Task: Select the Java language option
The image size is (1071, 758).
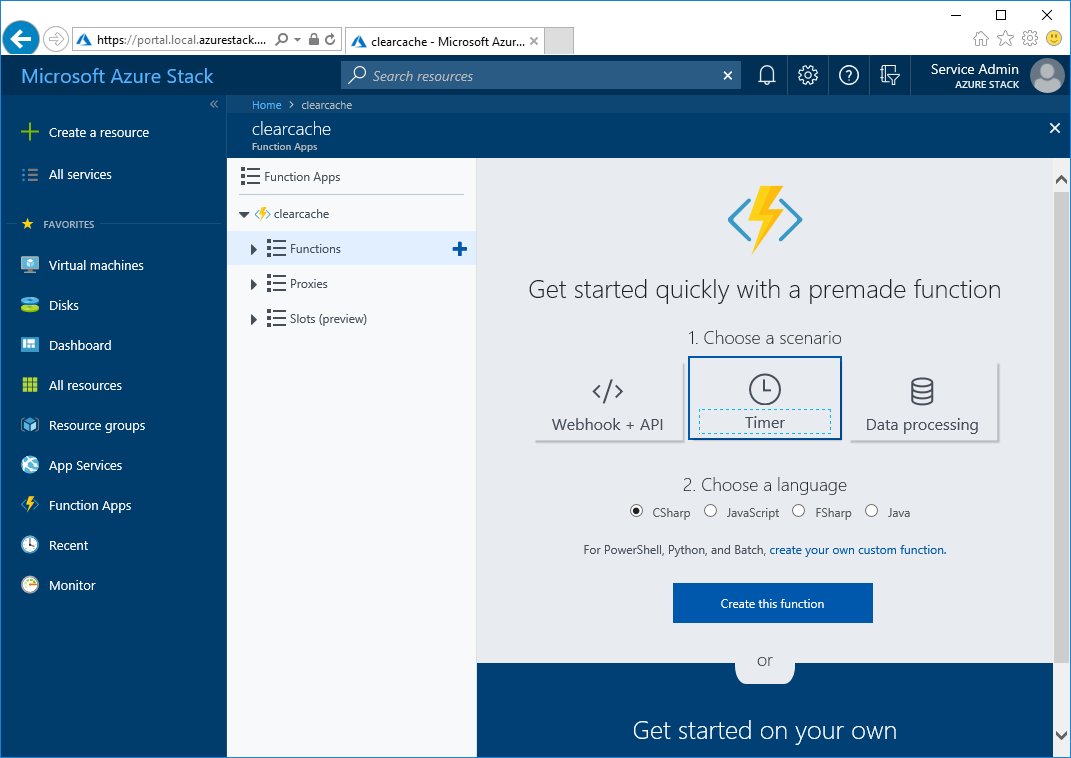Action: tap(871, 511)
